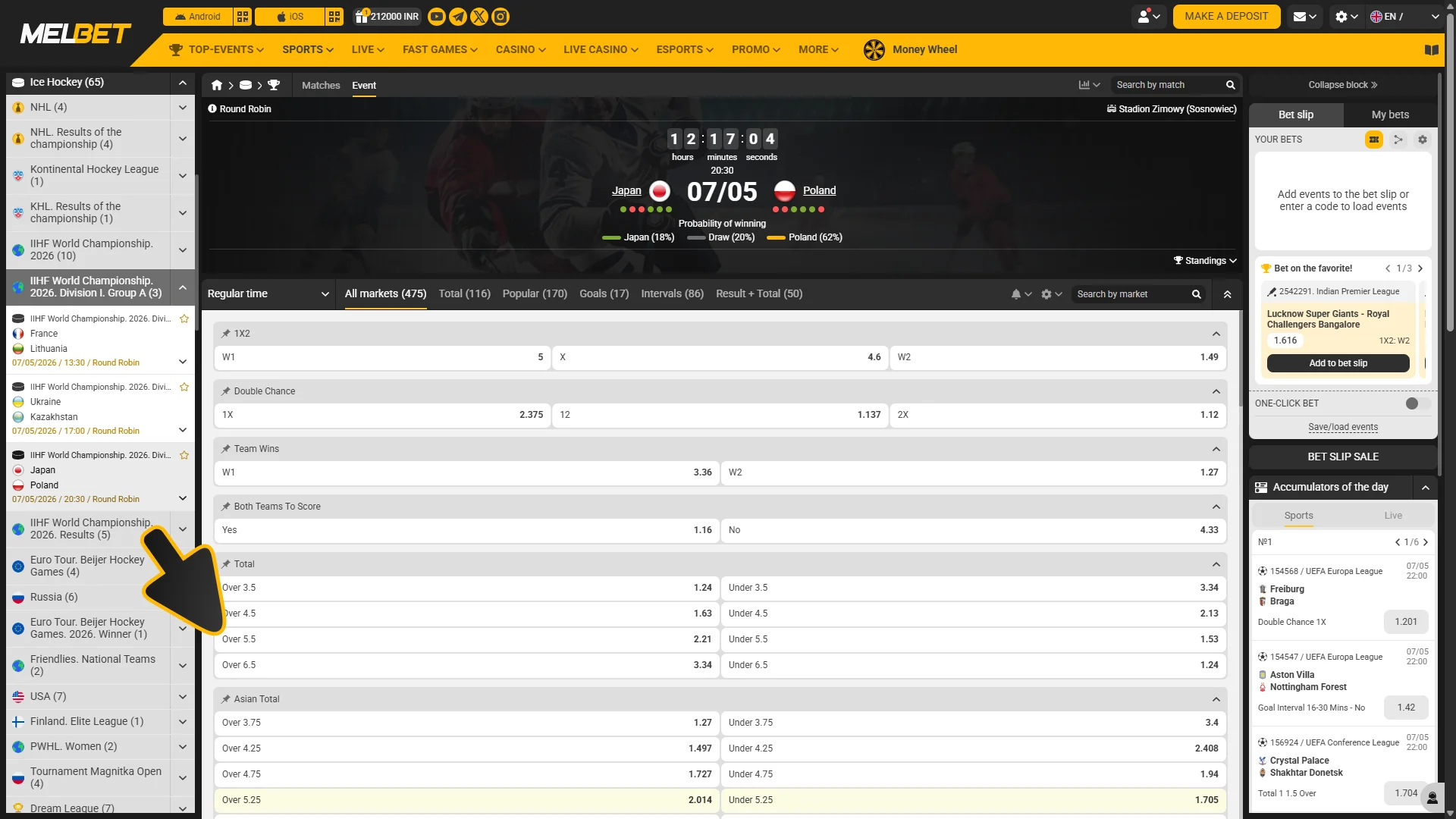Select Both Teams To Score No 4.33
The height and width of the screenshot is (819, 1456).
pos(973,530)
